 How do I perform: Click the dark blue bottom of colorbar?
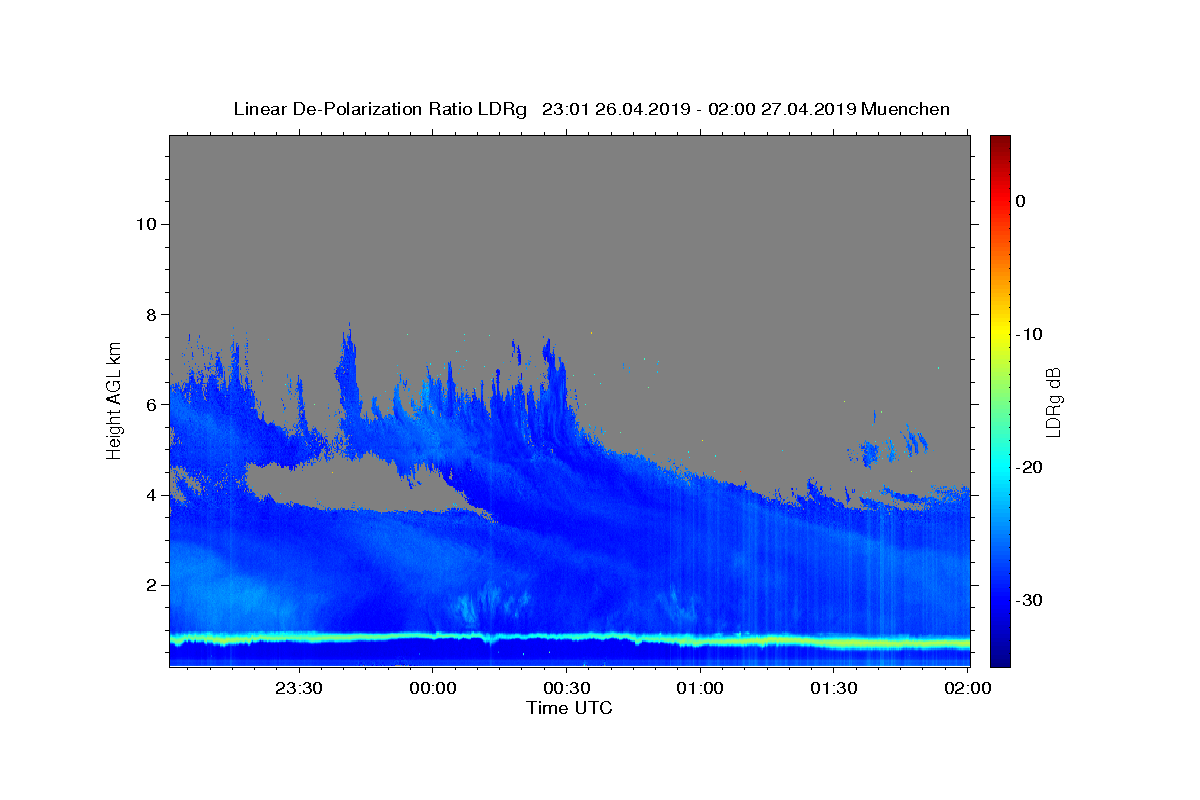click(x=1000, y=655)
